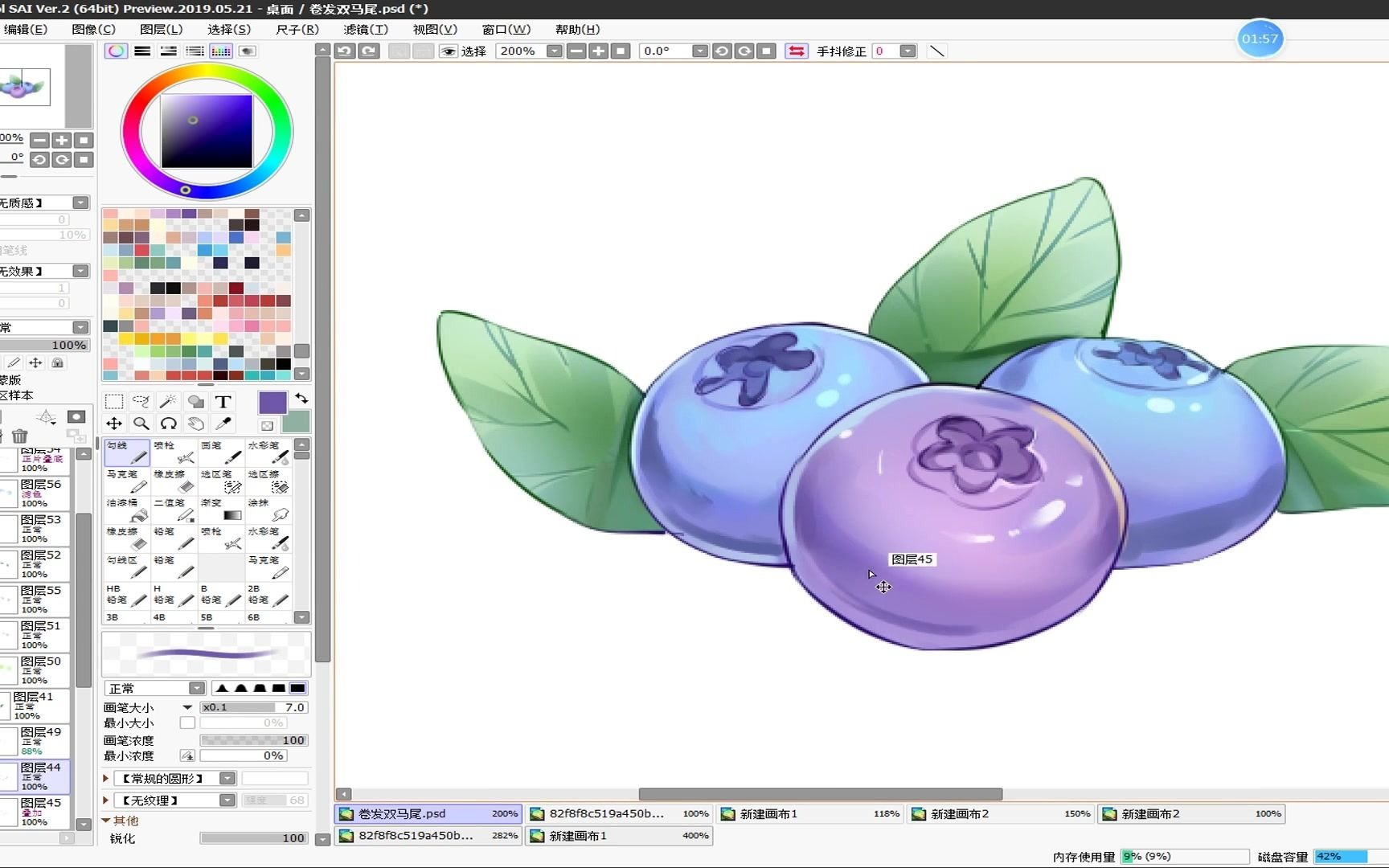Toggle selection visibility eye icon
Screen dimensions: 1389x868
(x=449, y=51)
